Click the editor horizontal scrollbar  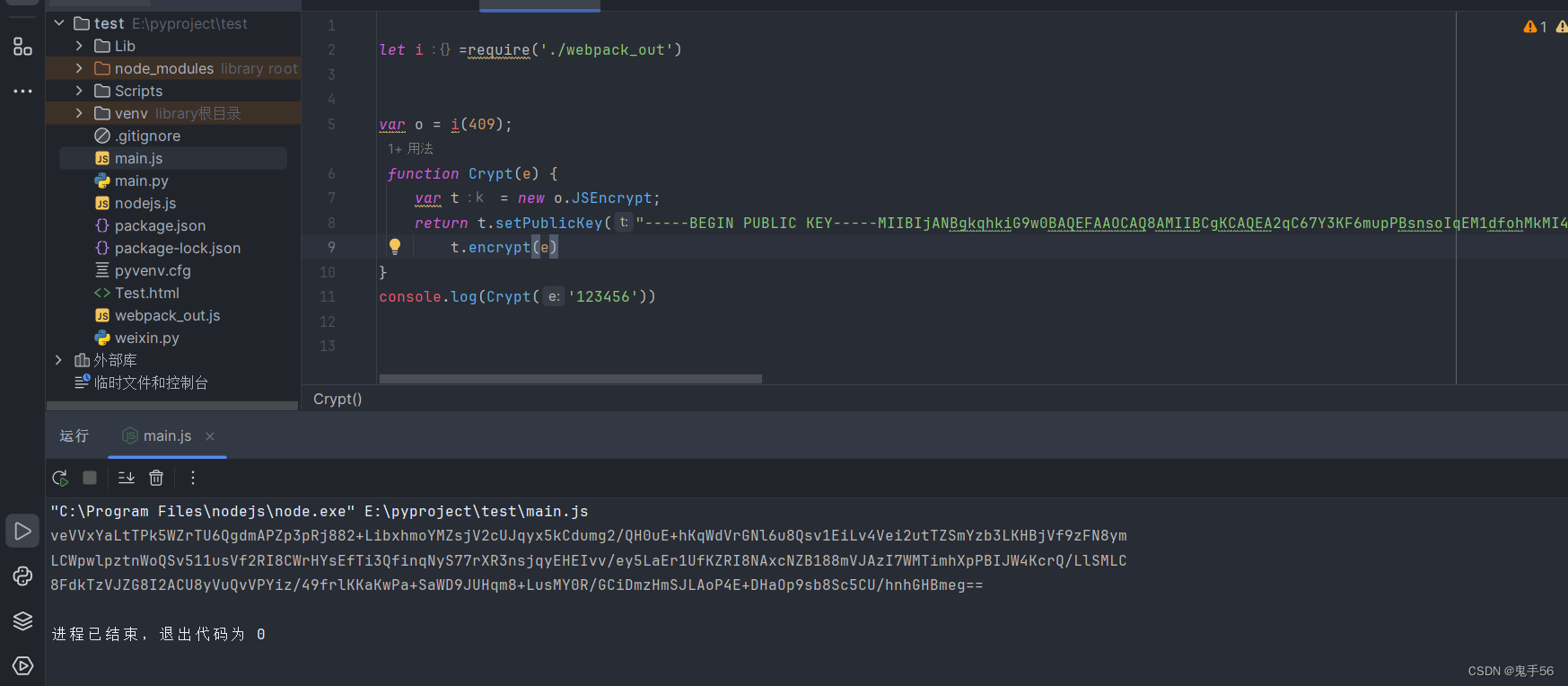(x=571, y=379)
